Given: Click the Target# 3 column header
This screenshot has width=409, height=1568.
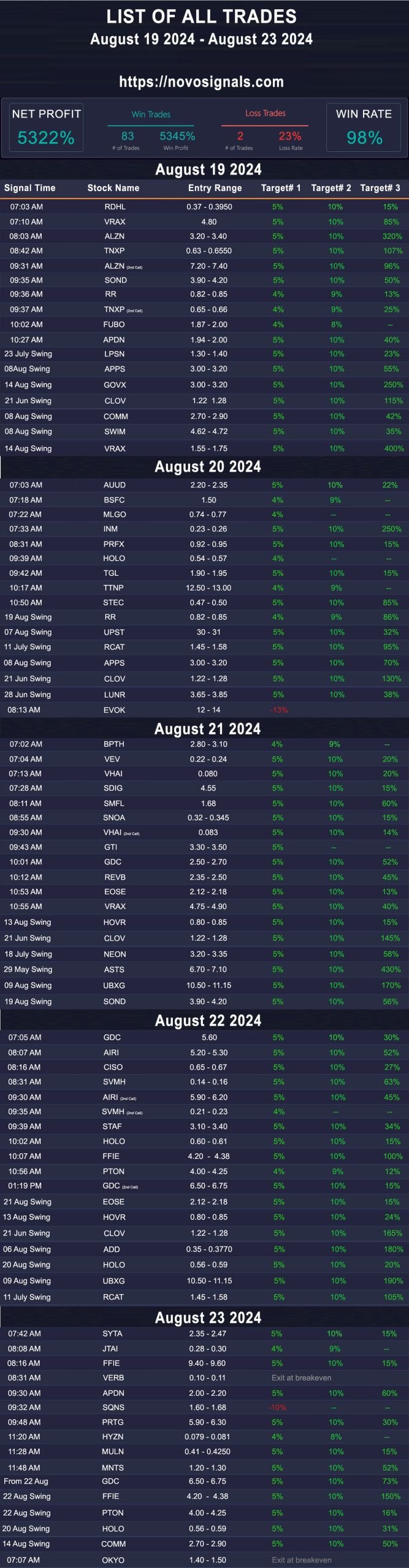Looking at the screenshot, I should 380,188.
